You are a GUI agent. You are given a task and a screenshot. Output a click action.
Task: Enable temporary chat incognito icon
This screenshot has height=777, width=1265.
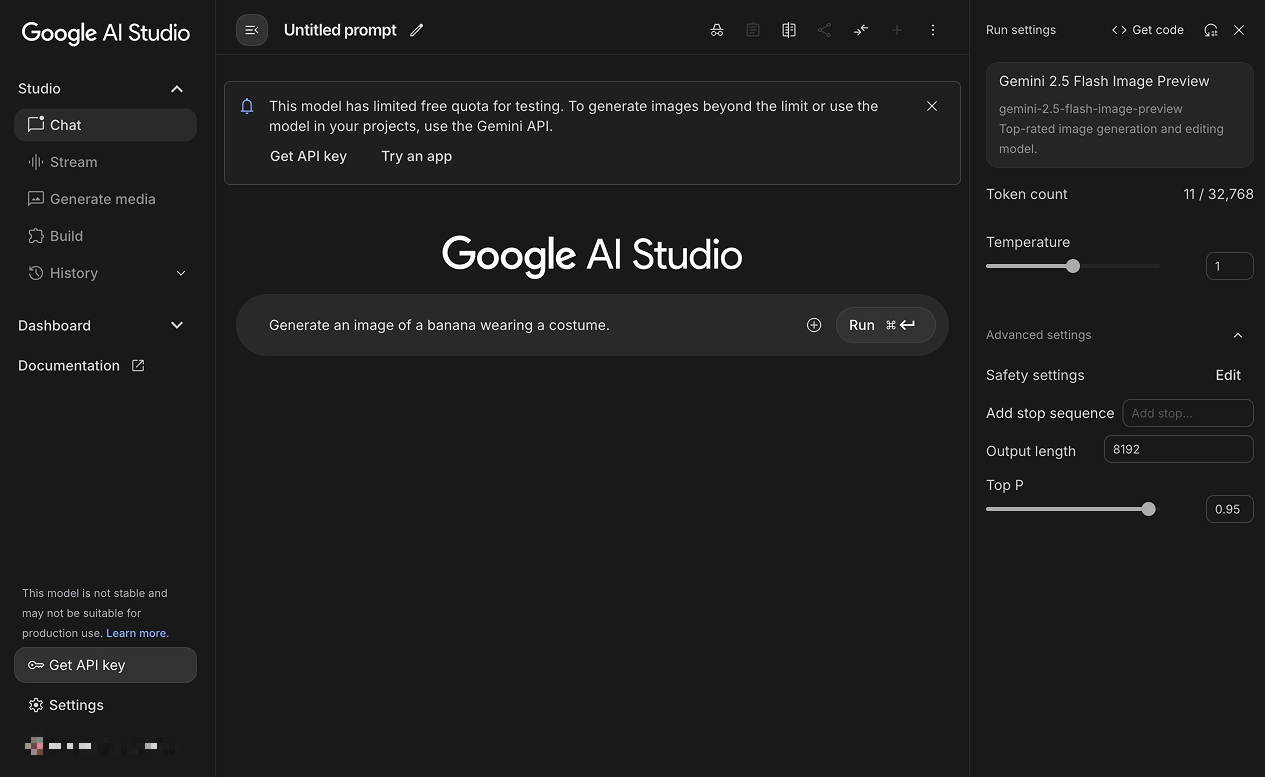[x=717, y=30]
